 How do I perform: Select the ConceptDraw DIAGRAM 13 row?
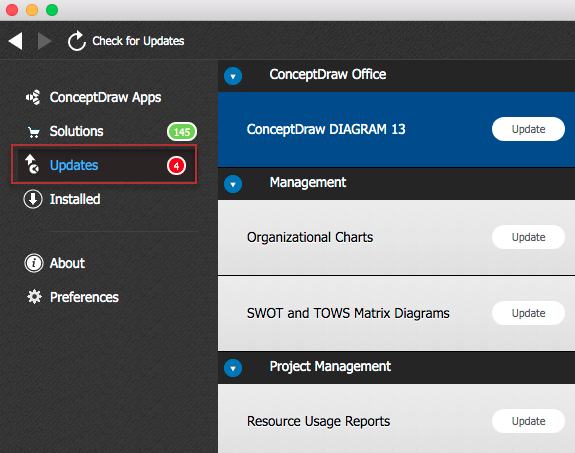[x=396, y=129]
